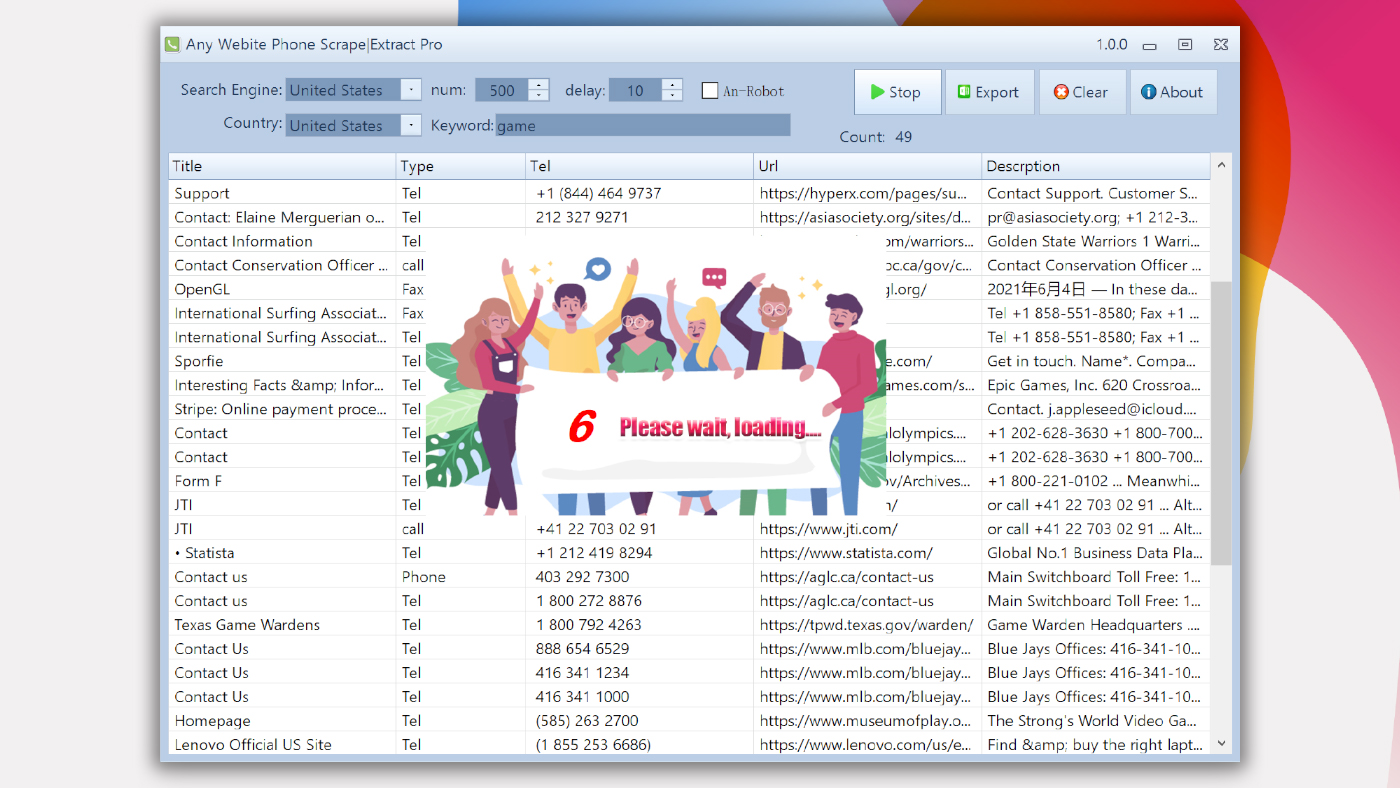Click the results scrollbar up arrow

point(1221,165)
